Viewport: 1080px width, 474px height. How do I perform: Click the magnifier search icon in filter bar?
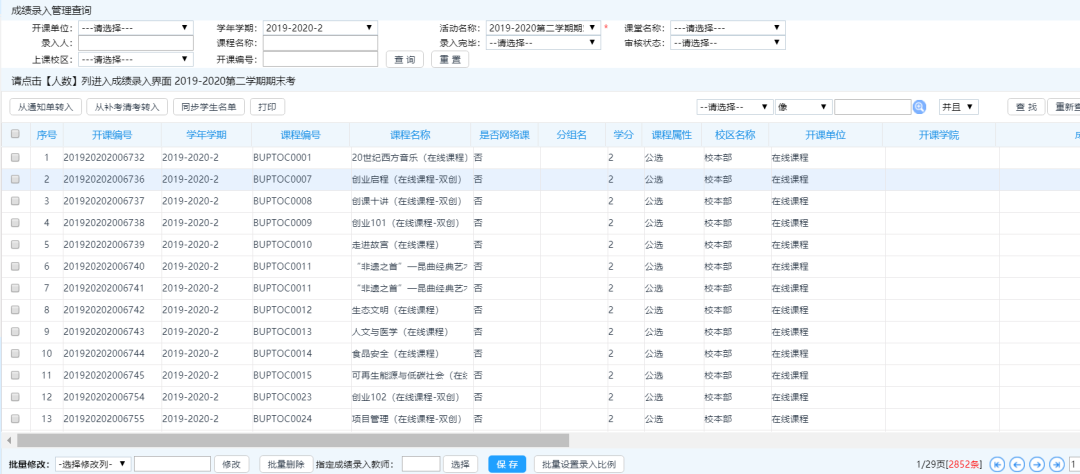[919, 107]
